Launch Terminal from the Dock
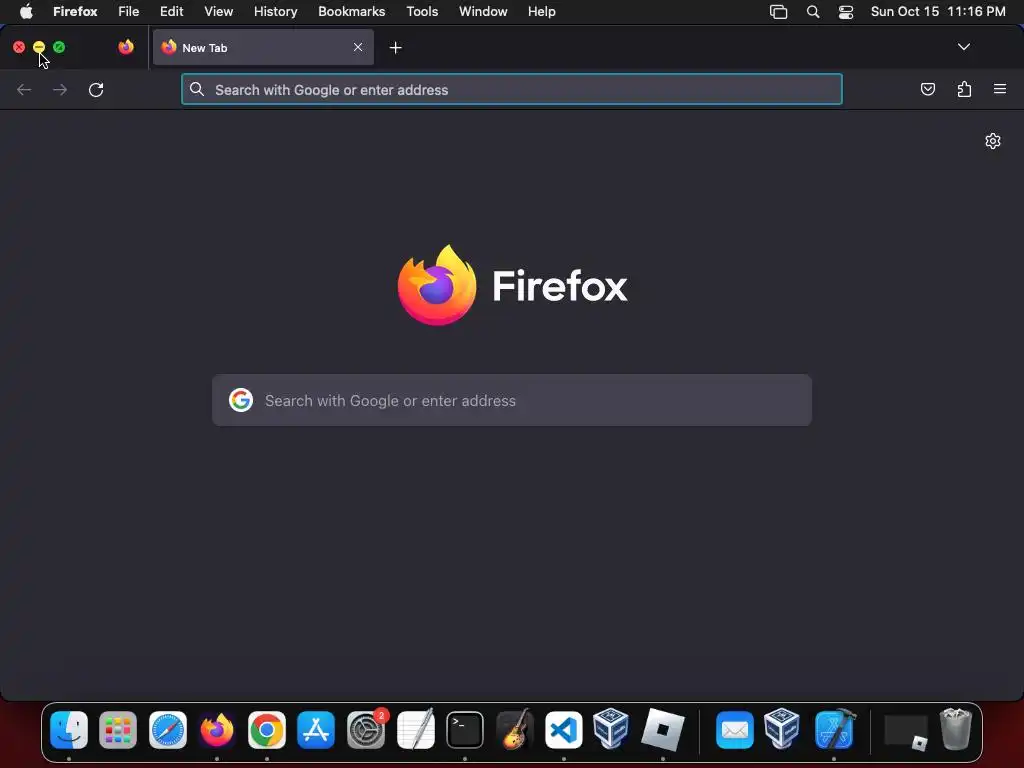Image resolution: width=1024 pixels, height=768 pixels. coord(465,729)
